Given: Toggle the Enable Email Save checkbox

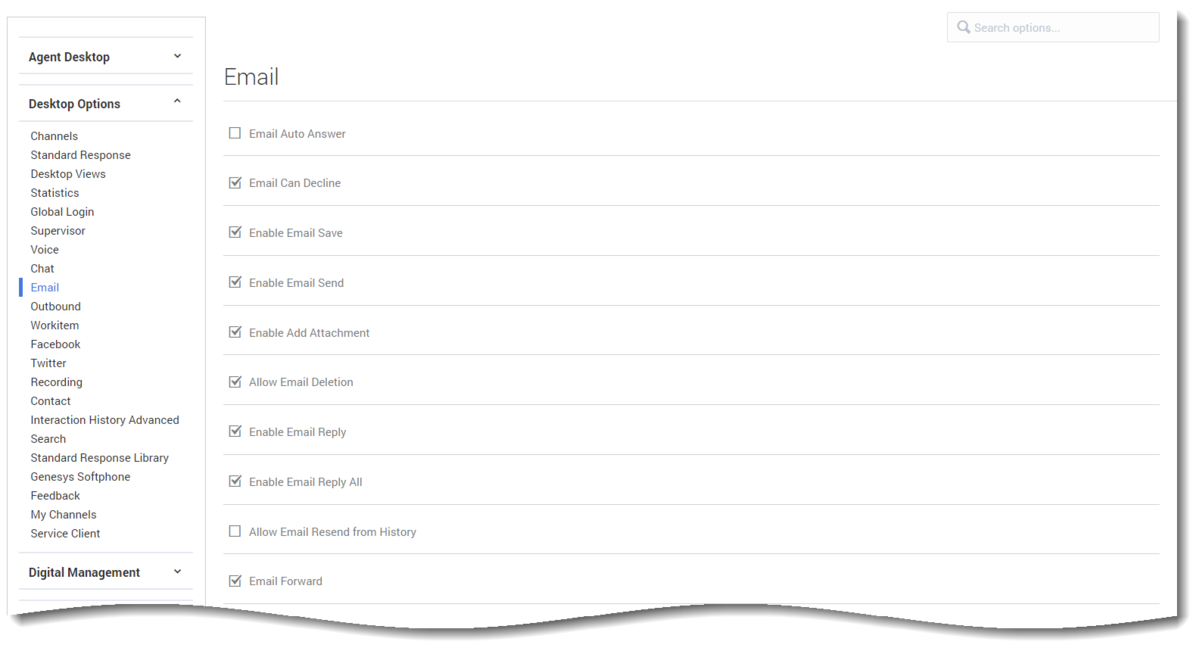Looking at the screenshot, I should [235, 233].
